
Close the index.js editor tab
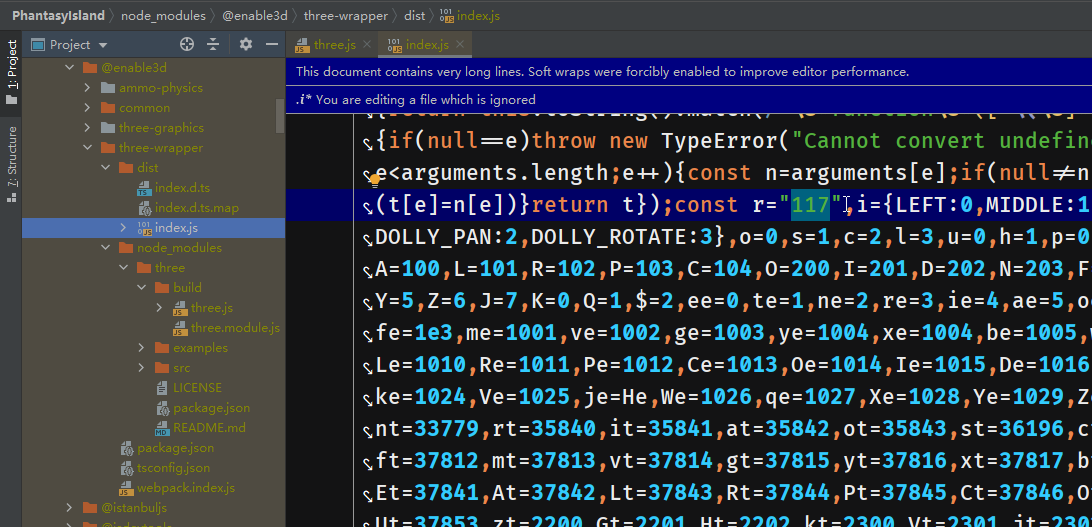pyautogui.click(x=460, y=45)
